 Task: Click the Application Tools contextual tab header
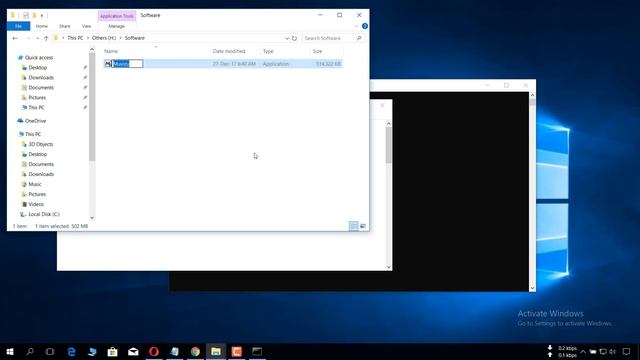[117, 16]
